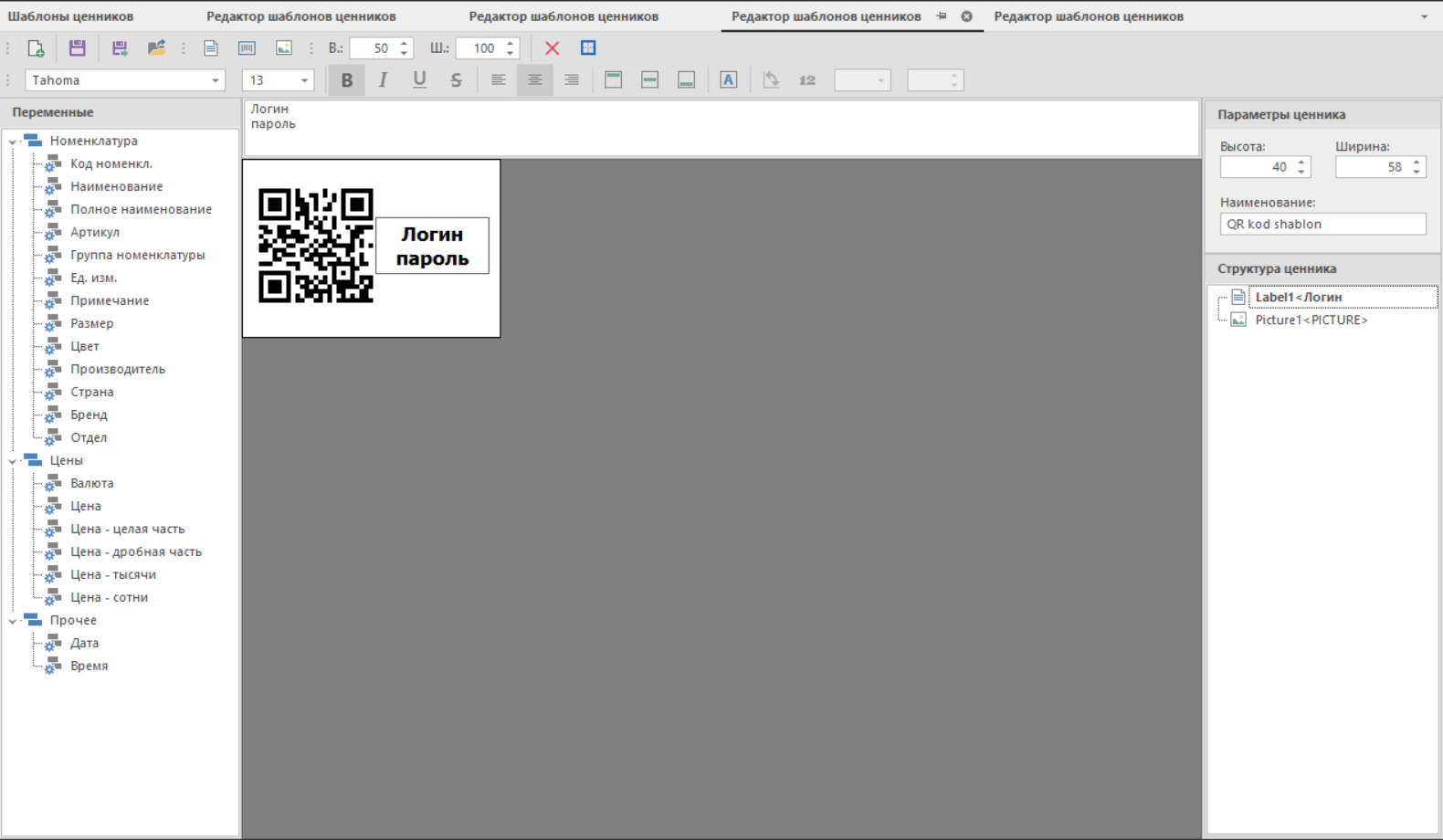Open the font size 13 dropdown
Viewport: 1443px width, 840px height.
coord(304,80)
